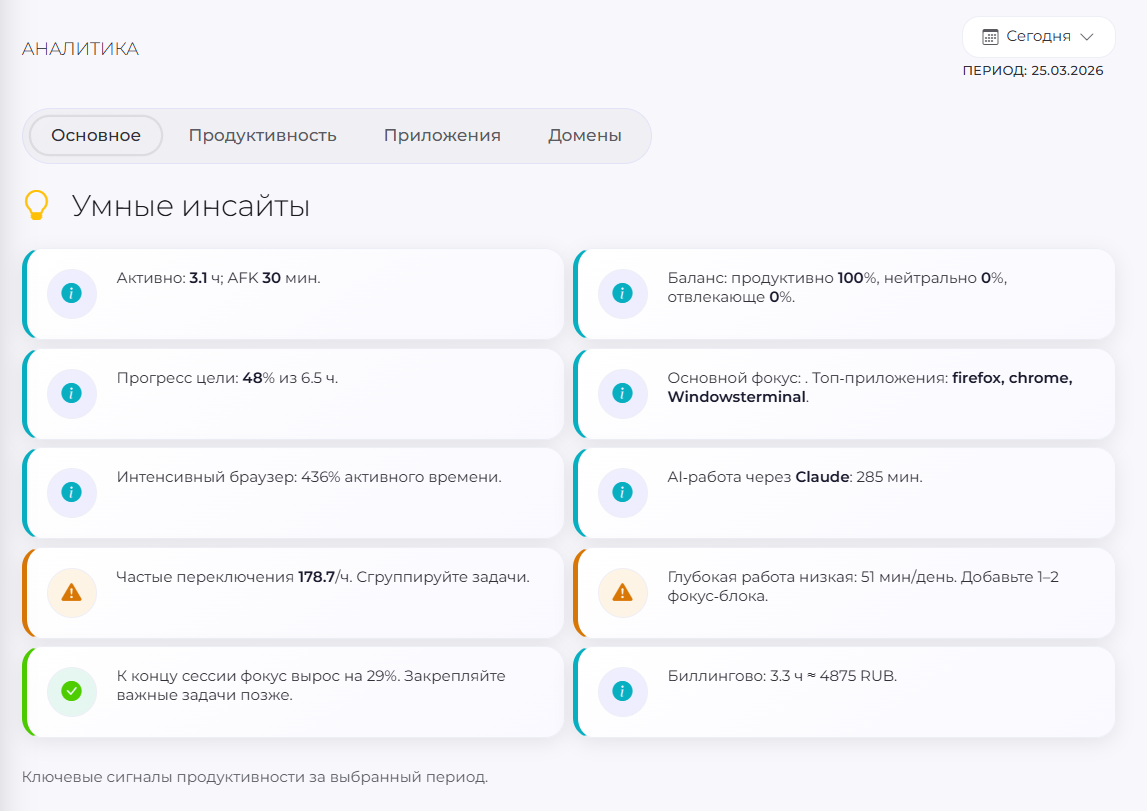Click the ПЕРИОД: 25.03.2026 label
Screen dimensions: 1147x811
click(x=1033, y=70)
